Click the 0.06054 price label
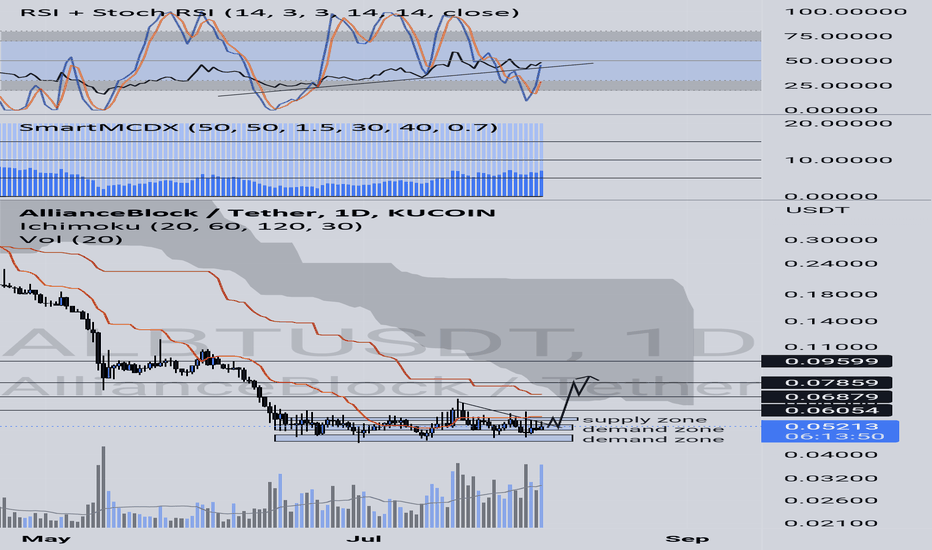The image size is (932, 550). (827, 410)
